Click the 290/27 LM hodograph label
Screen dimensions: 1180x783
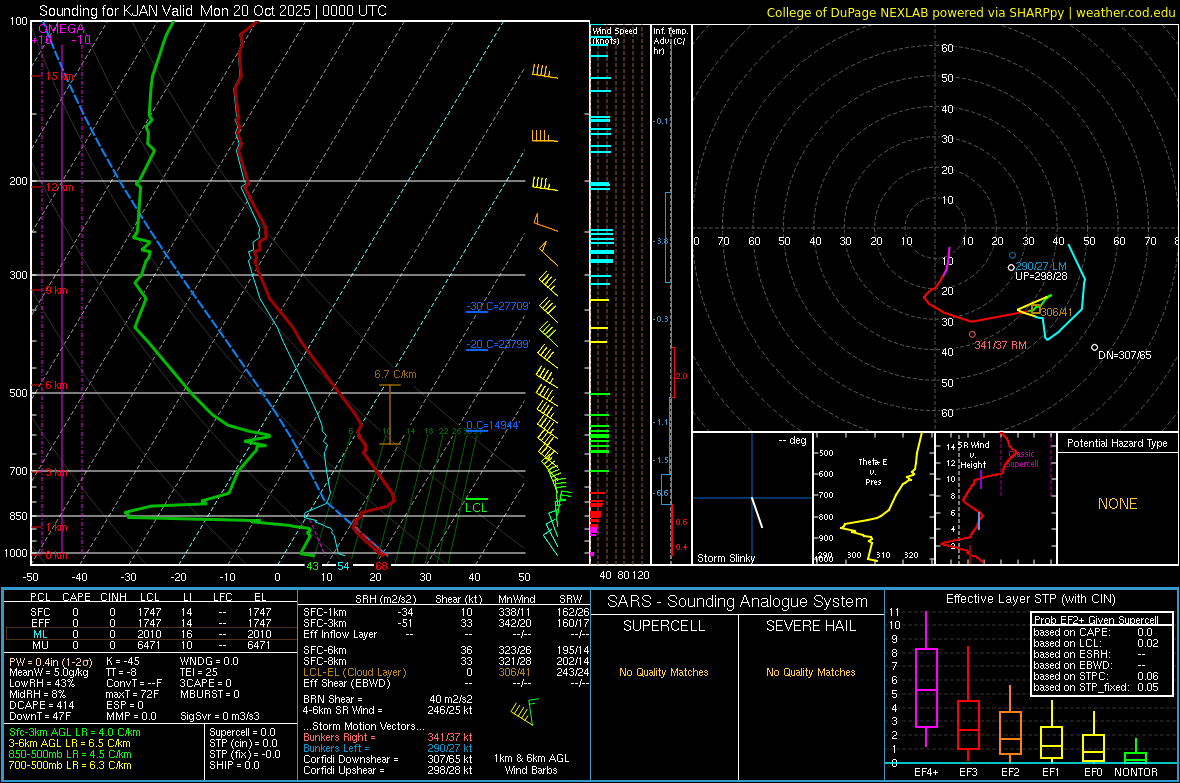click(1042, 266)
